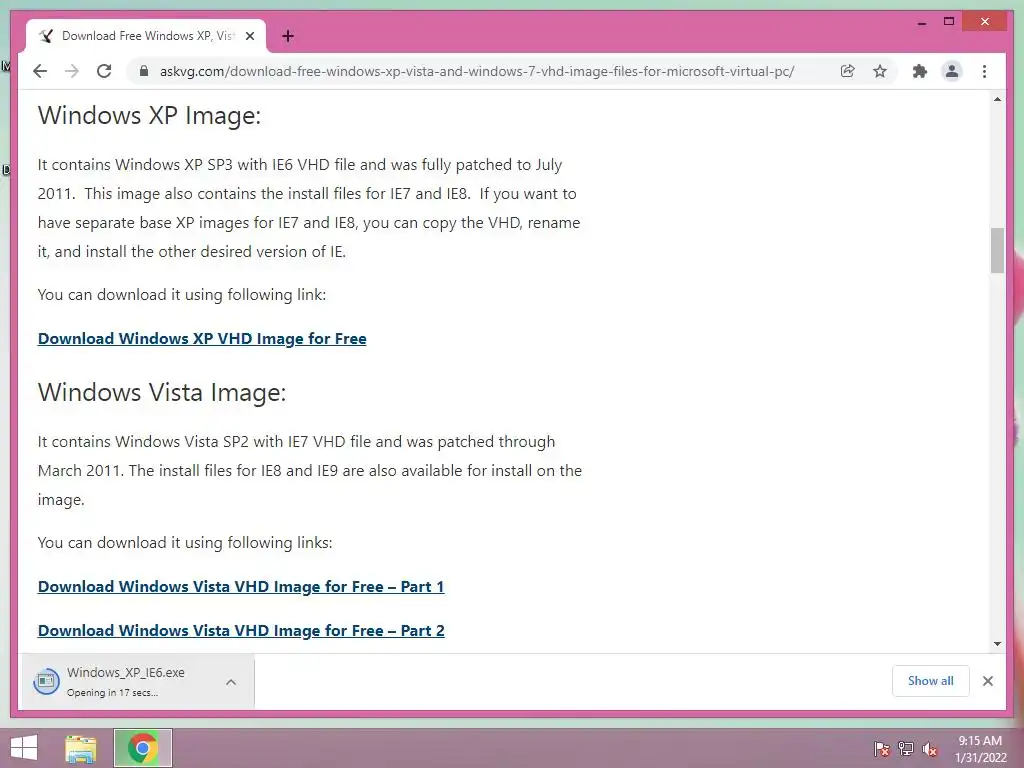Screen dimensions: 1024x768
Task: Reload the current page
Action: (104, 71)
